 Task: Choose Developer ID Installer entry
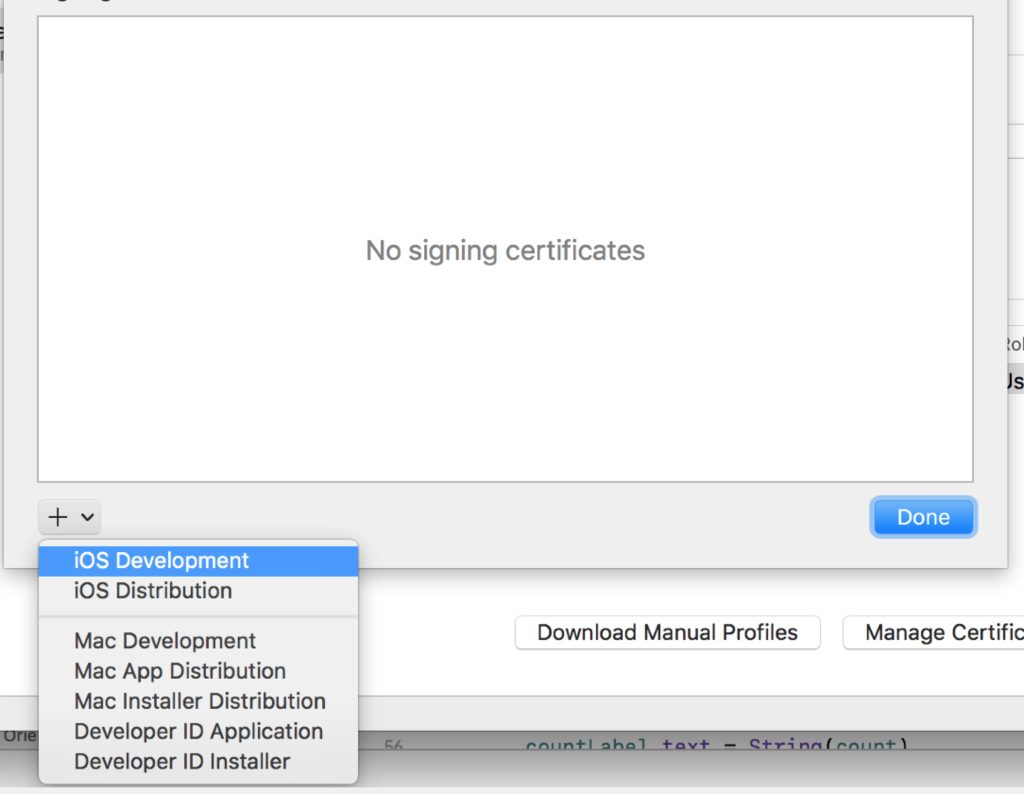click(199, 761)
